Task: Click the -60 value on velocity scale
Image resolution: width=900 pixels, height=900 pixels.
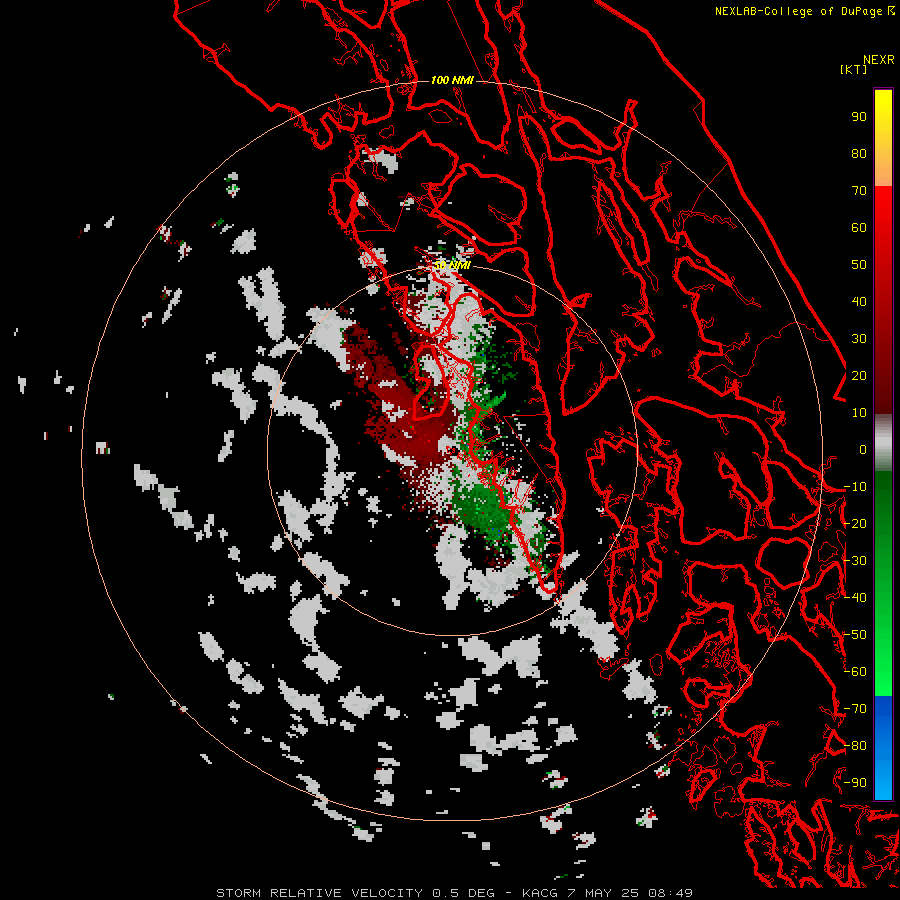Action: pos(855,672)
